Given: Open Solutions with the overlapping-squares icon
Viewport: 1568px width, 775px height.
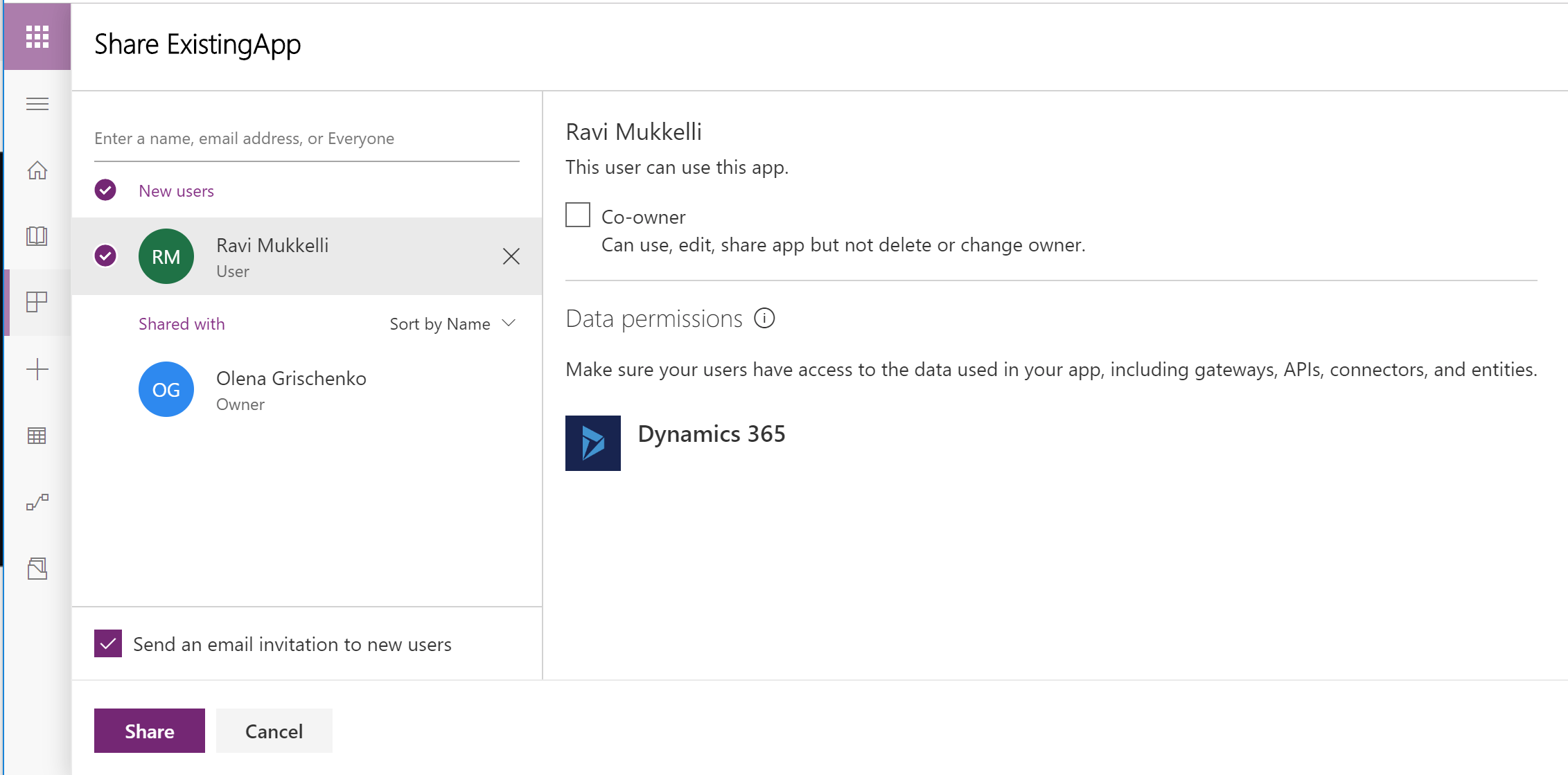Looking at the screenshot, I should tap(37, 568).
